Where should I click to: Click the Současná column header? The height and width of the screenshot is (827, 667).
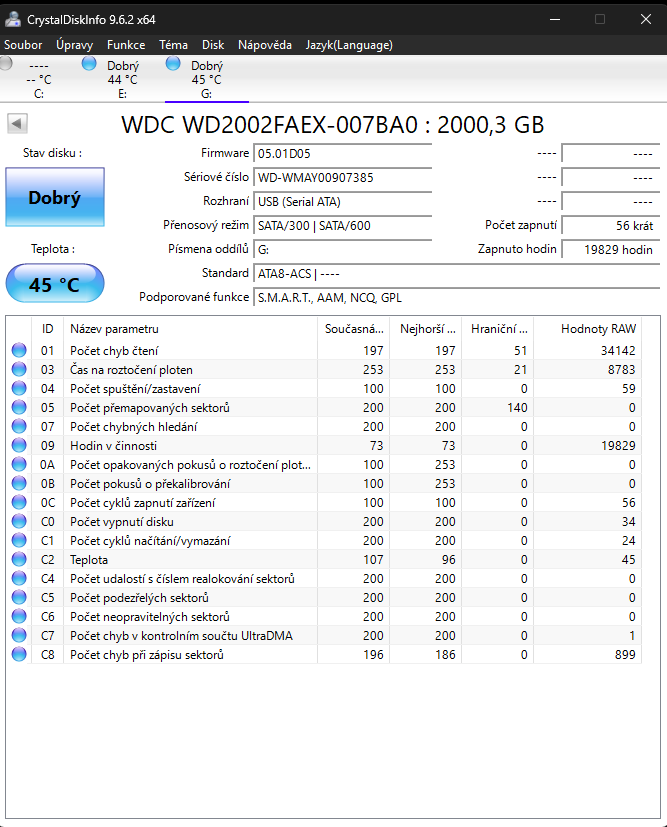click(353, 329)
